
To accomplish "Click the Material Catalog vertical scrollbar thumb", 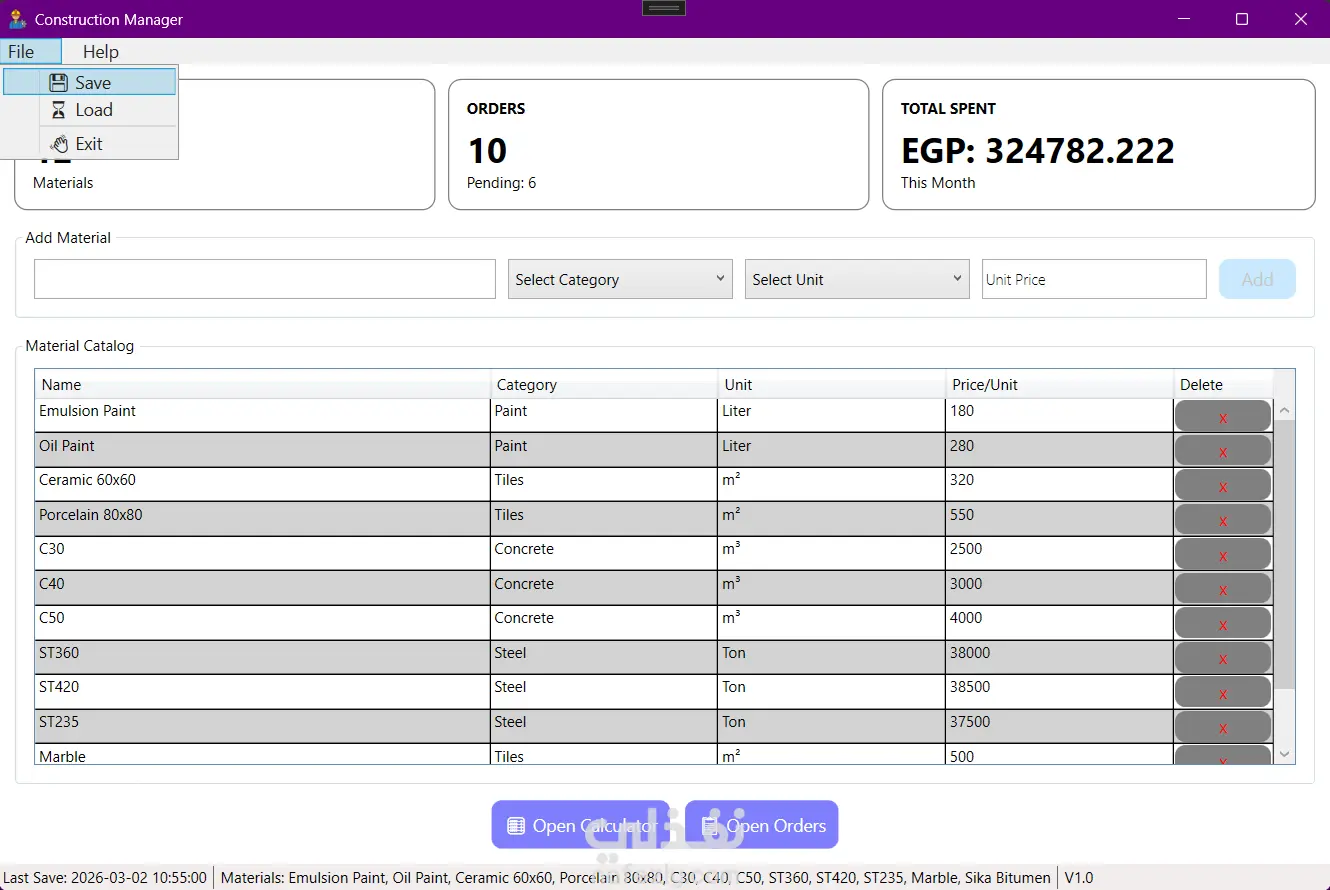I will pyautogui.click(x=1284, y=555).
